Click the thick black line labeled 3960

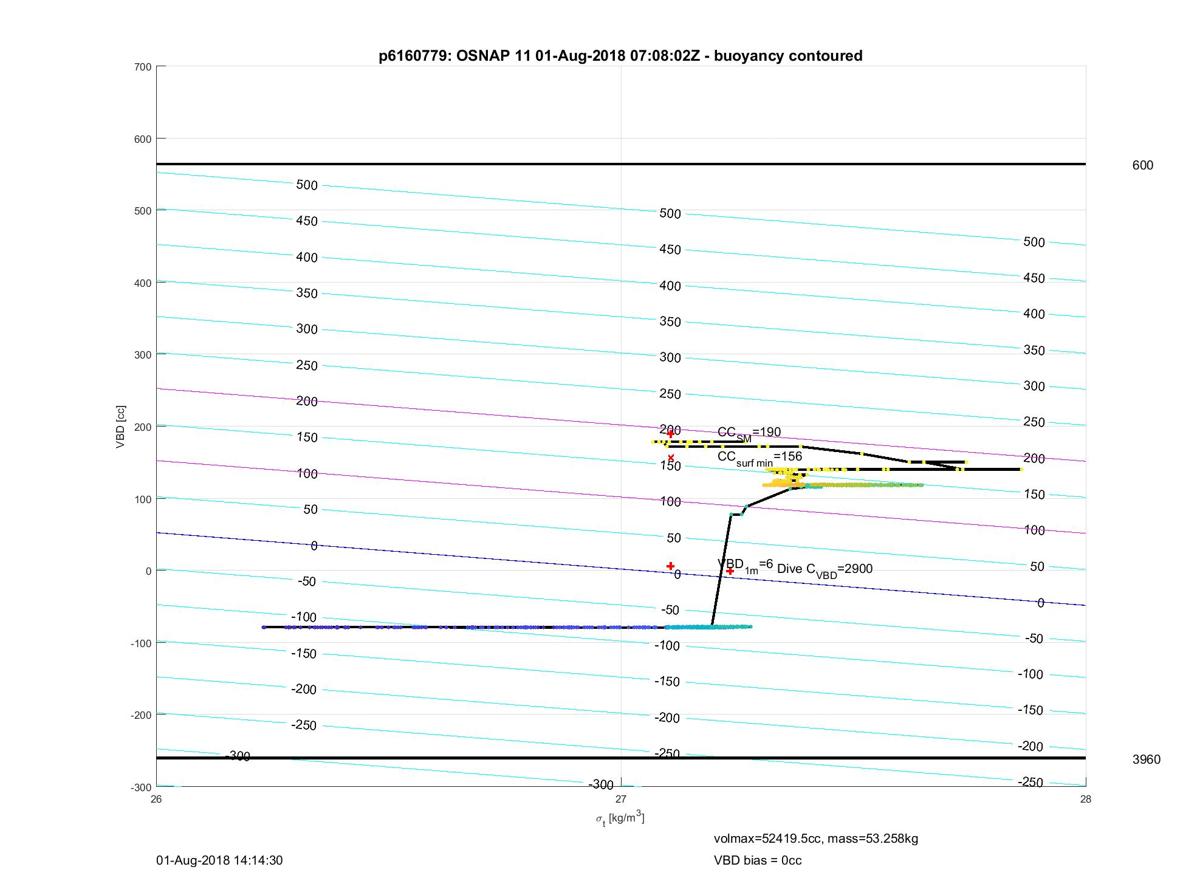tap(621, 758)
